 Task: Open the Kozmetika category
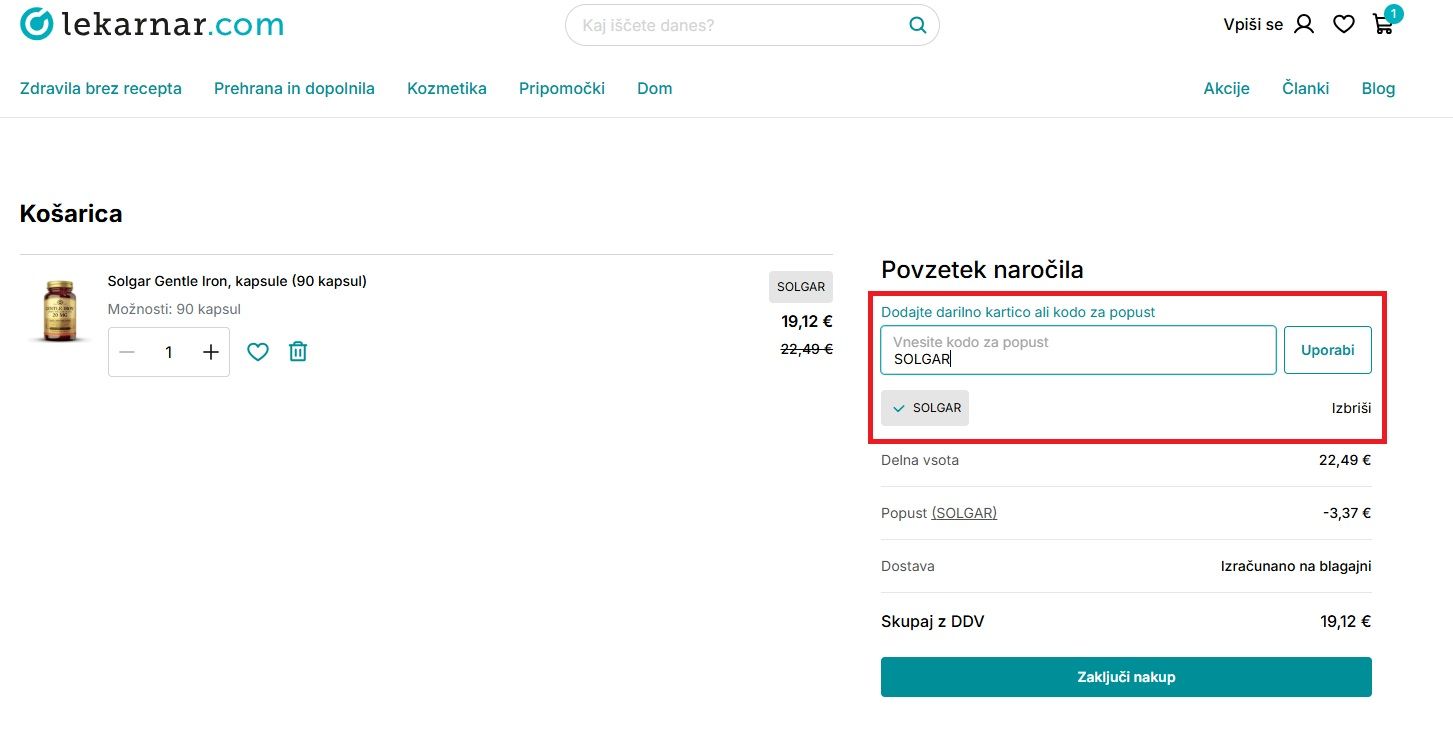point(447,88)
